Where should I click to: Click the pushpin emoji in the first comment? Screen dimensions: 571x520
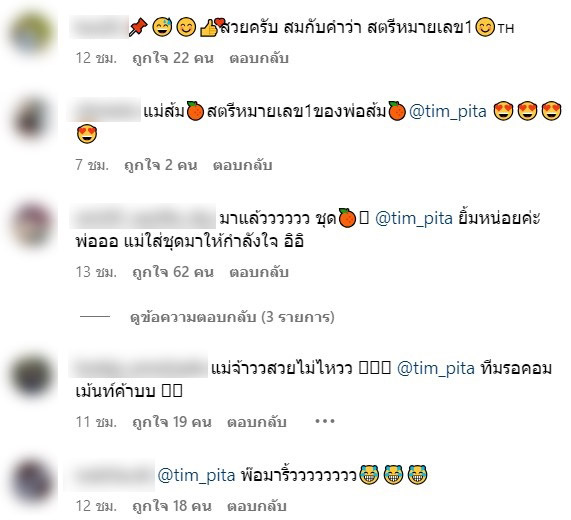[x=138, y=28]
